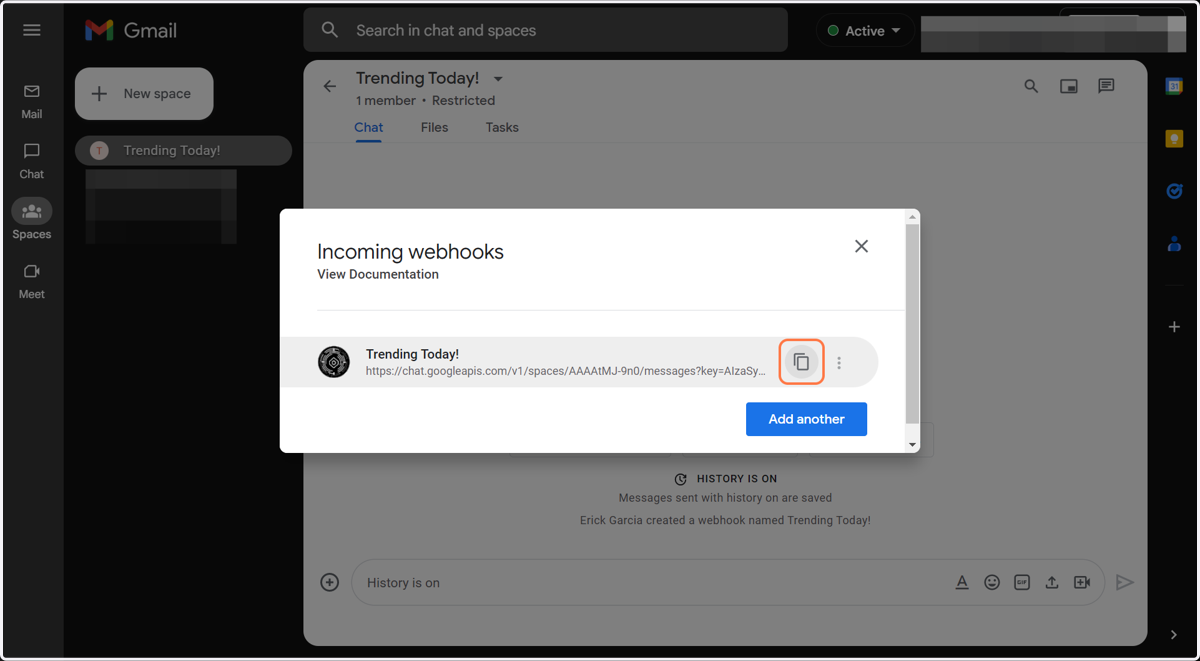Open Chat in the sidebar
Image resolution: width=1200 pixels, height=661 pixels.
[32, 161]
